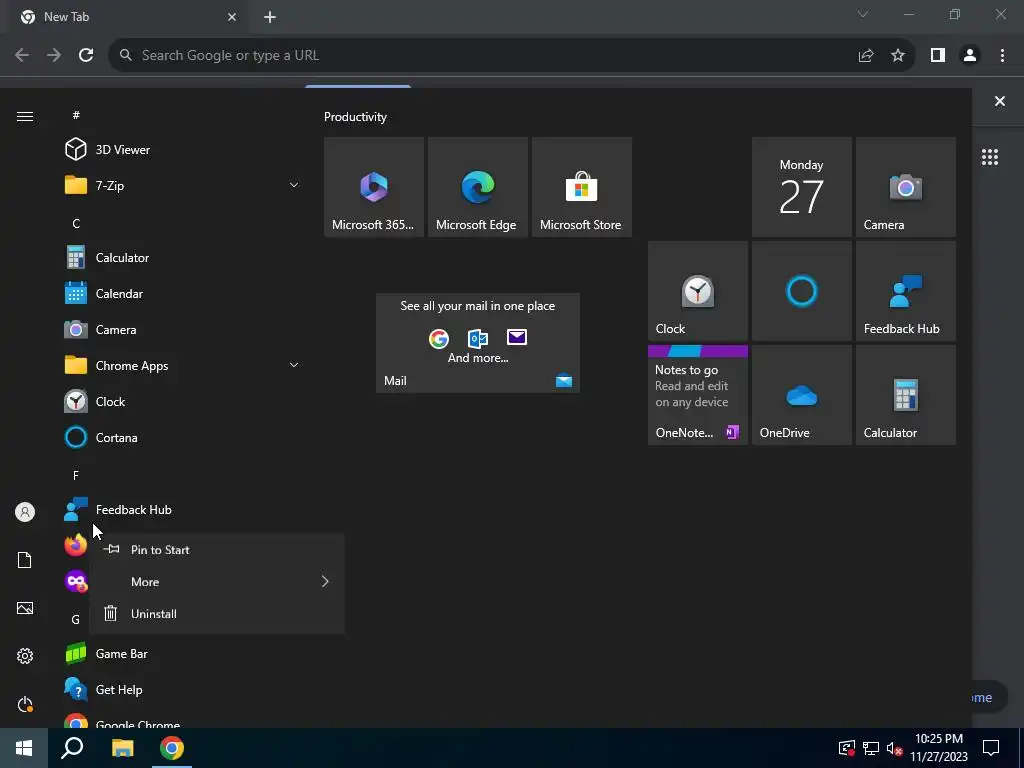Open the 7-Zip folder entry
1024x768 pixels.
pos(182,185)
